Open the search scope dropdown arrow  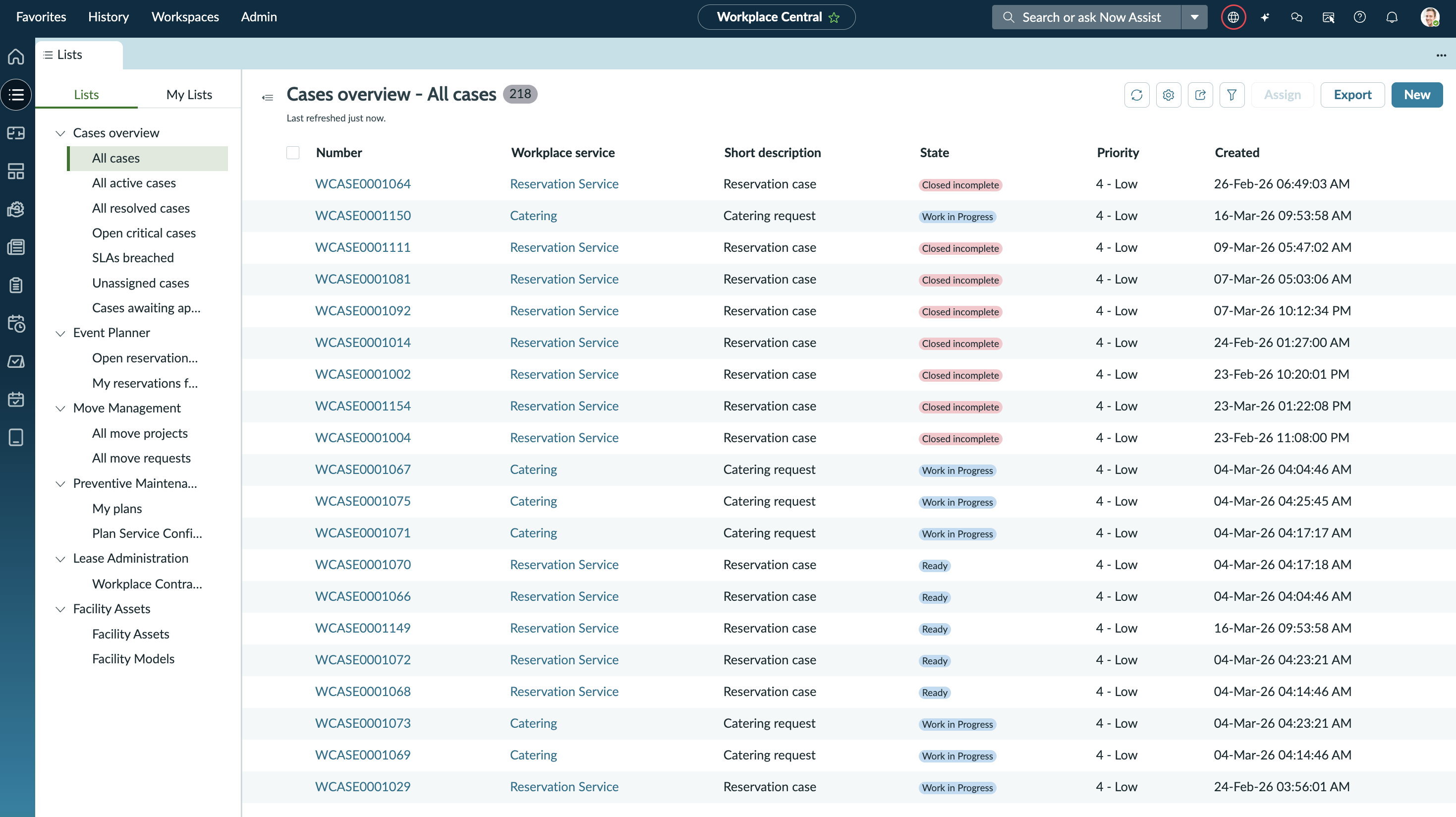[1194, 17]
